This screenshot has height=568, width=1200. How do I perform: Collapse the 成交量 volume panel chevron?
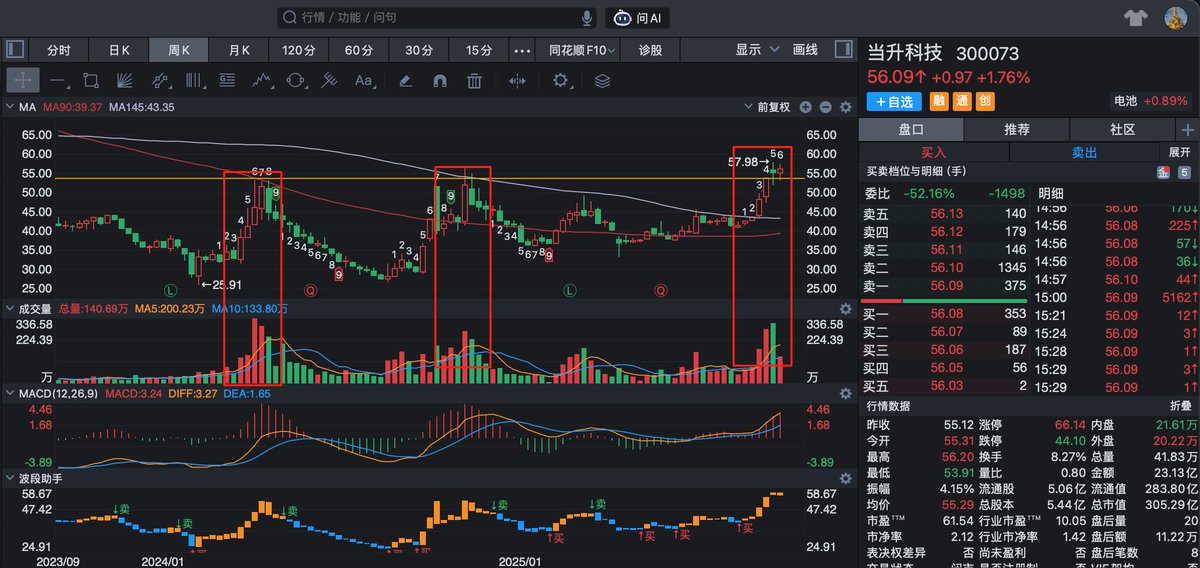(x=10, y=310)
